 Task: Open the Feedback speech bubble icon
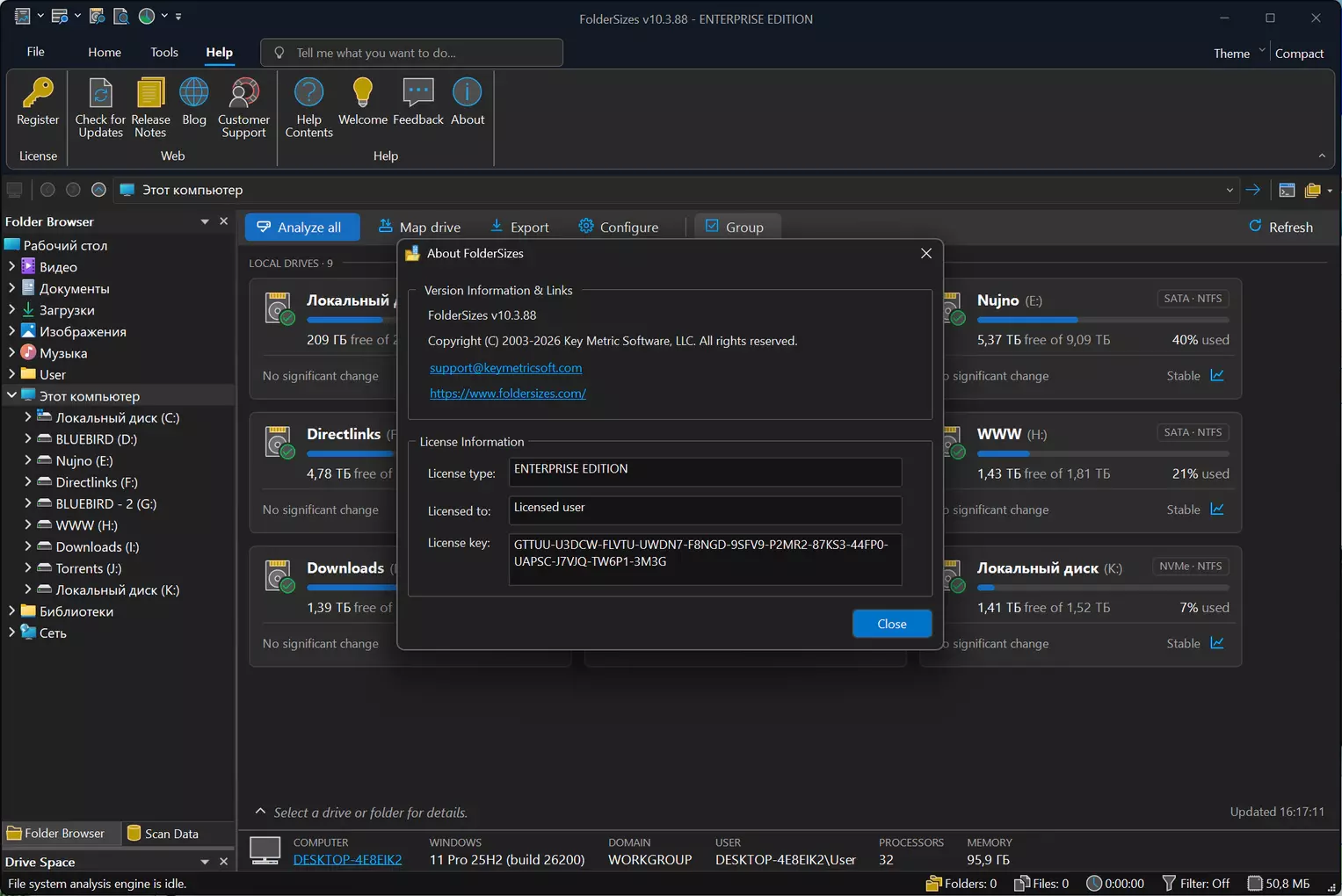418,93
